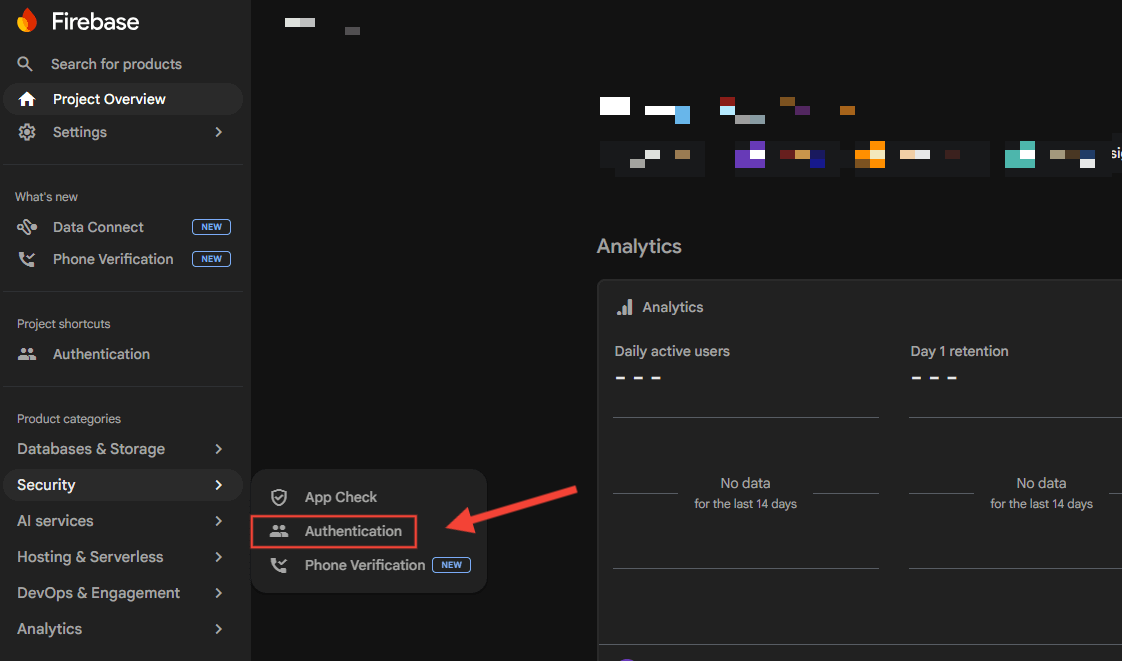Select Authentication in Security submenu
The height and width of the screenshot is (661, 1122).
point(353,531)
